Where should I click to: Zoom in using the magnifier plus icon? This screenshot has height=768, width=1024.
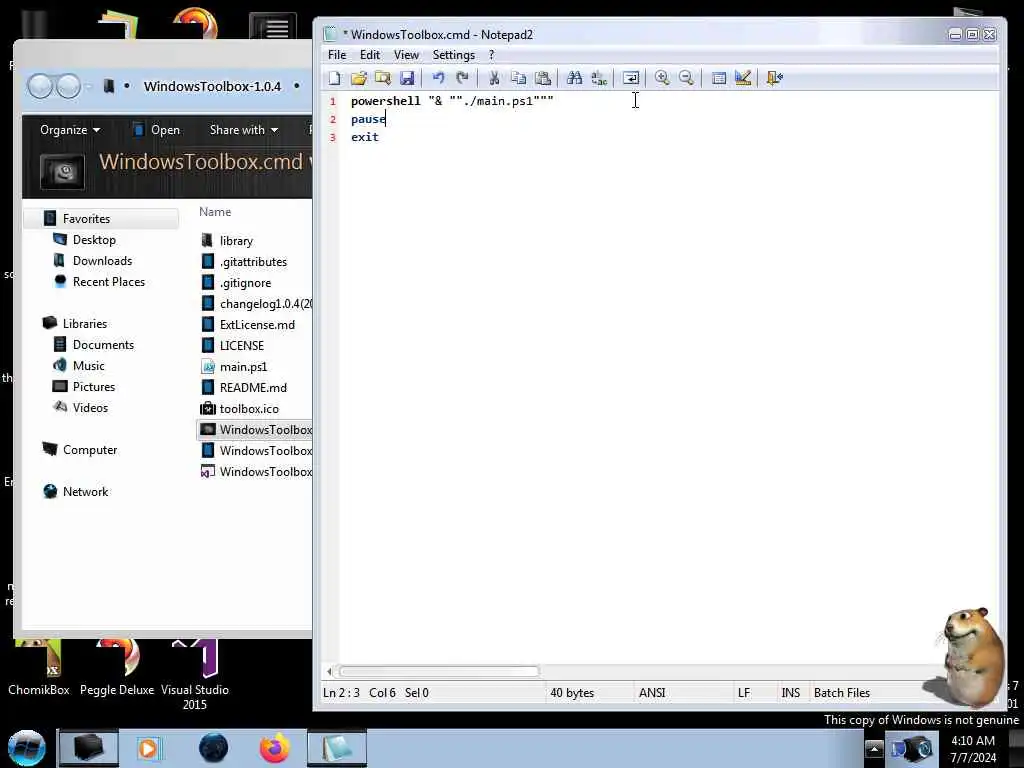pos(662,78)
